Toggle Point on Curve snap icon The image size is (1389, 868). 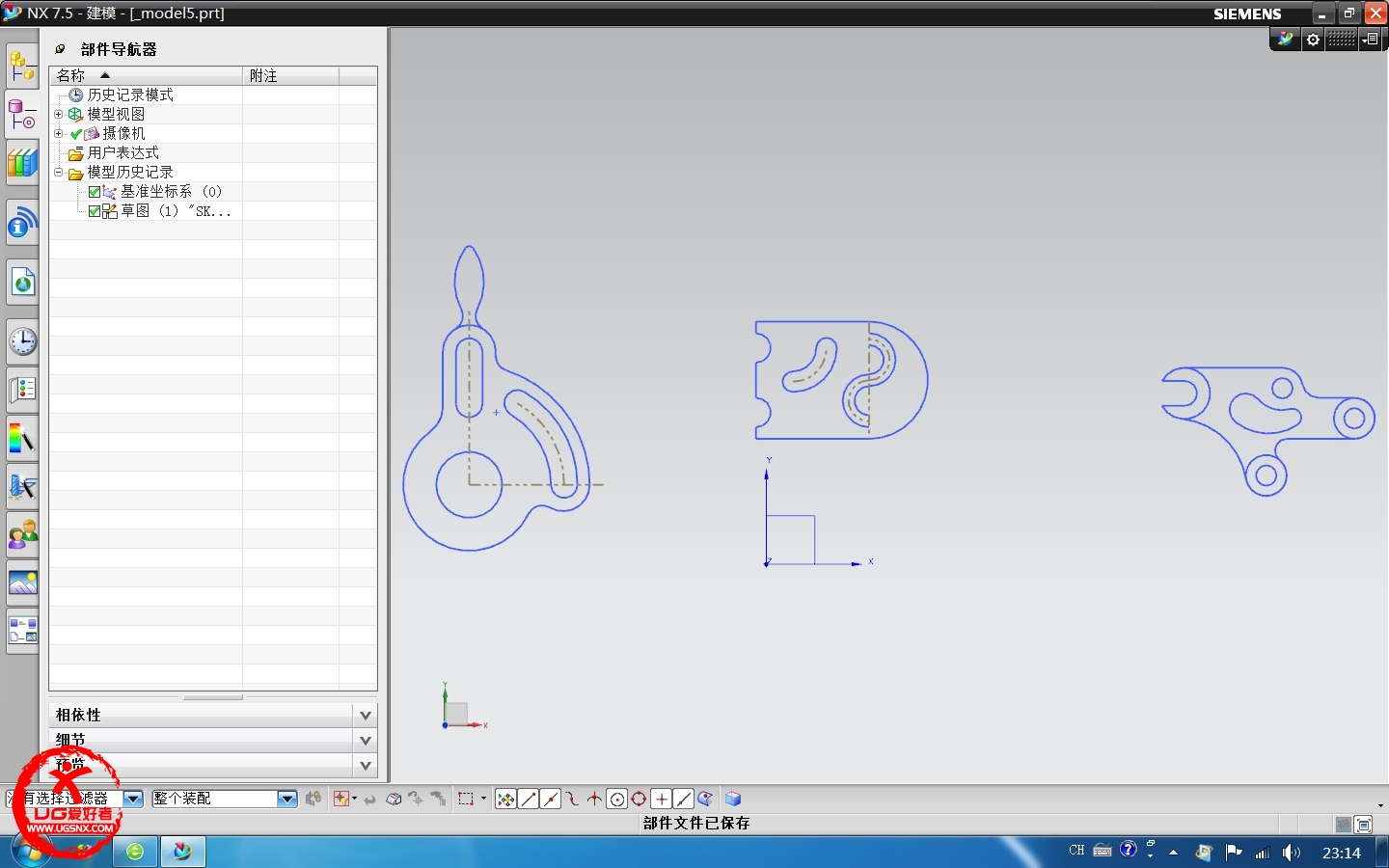[683, 799]
